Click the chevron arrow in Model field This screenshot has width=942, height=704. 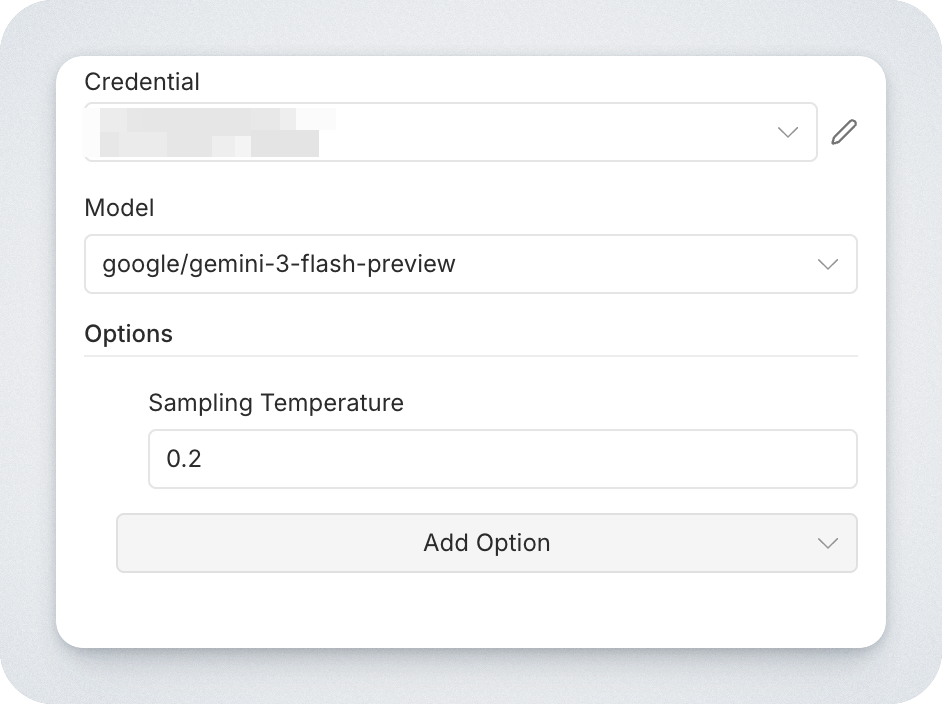(x=827, y=264)
